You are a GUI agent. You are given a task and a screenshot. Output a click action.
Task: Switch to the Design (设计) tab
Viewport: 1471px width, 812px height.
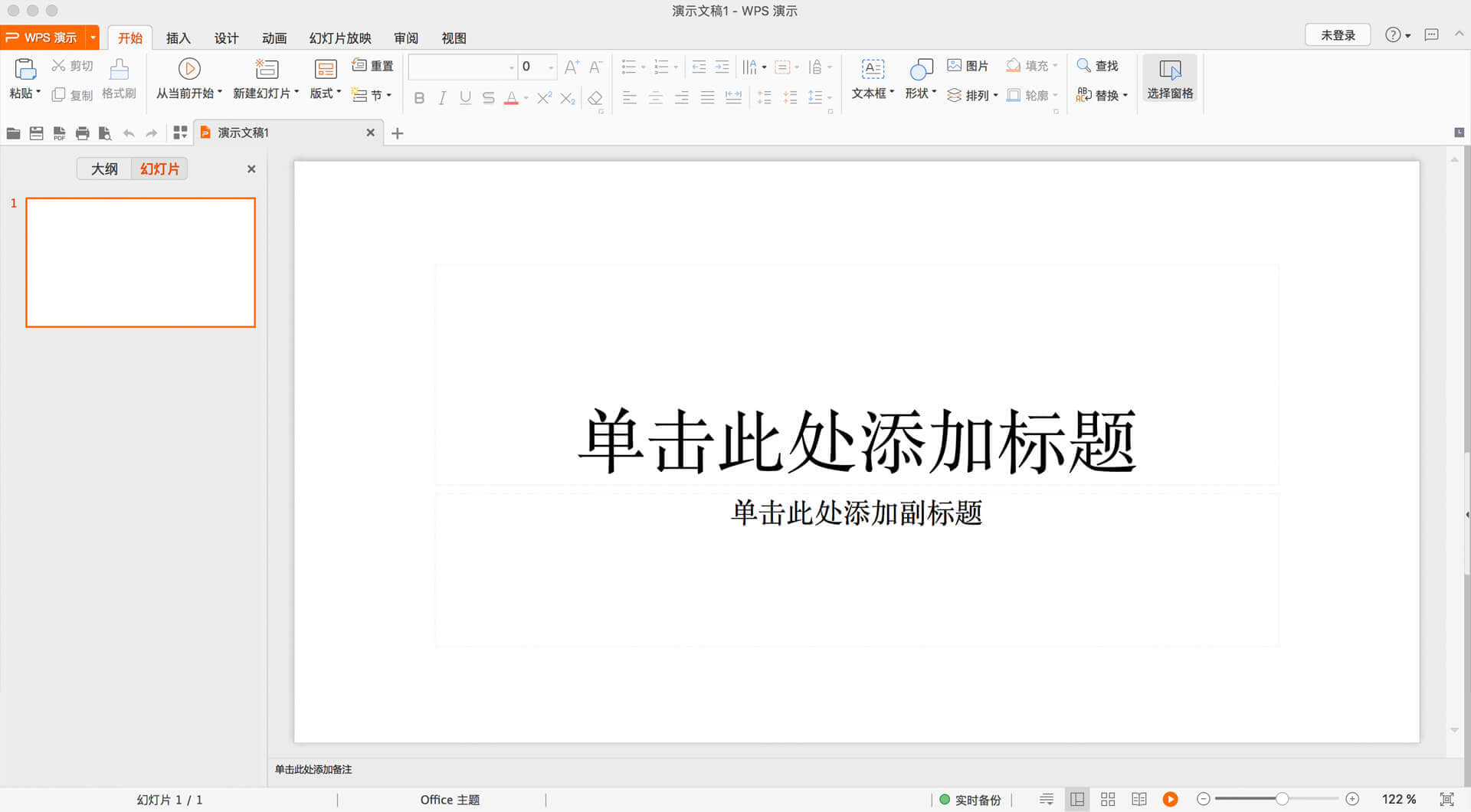tap(226, 38)
